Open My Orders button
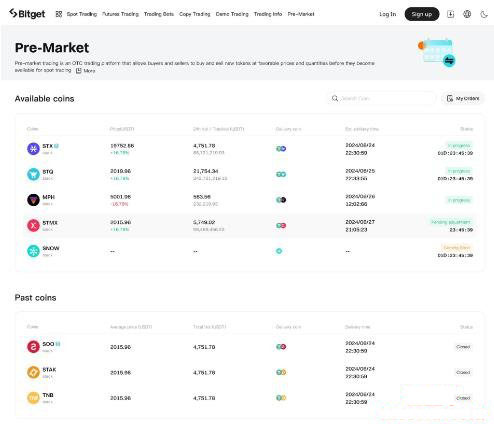This screenshot has height=424, width=494. click(463, 98)
